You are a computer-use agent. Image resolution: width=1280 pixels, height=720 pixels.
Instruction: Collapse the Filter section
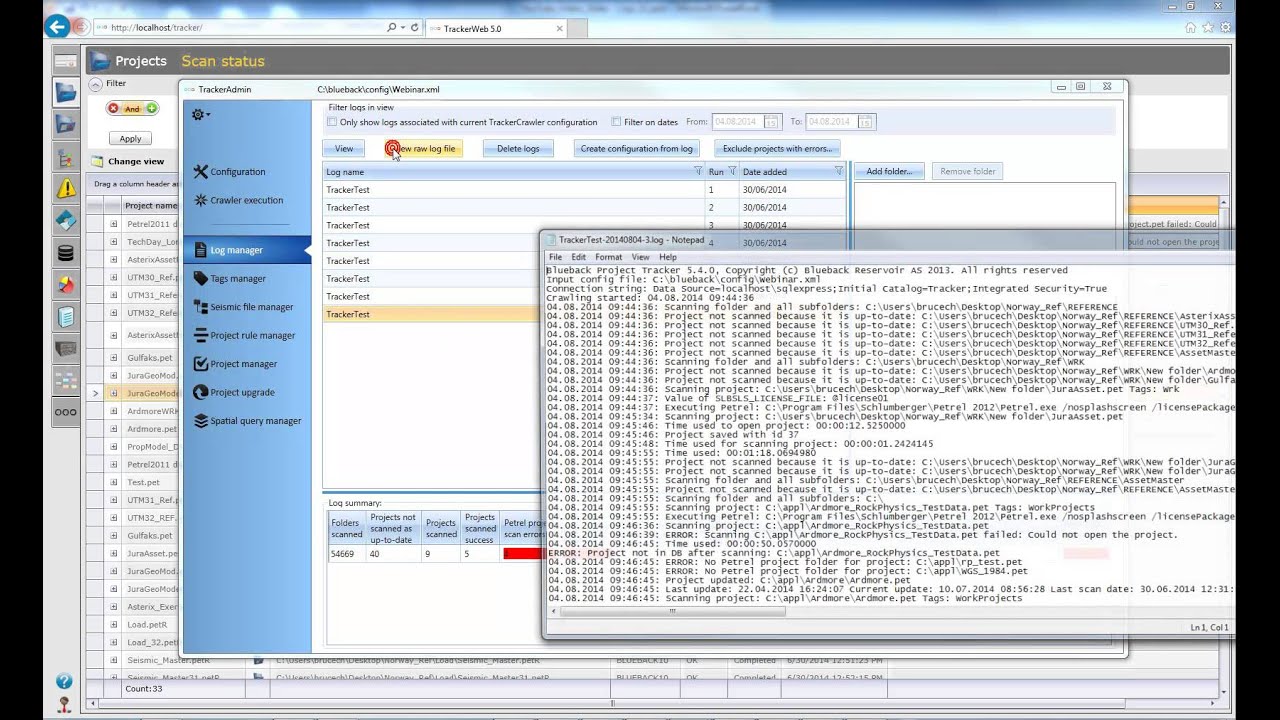click(x=95, y=84)
